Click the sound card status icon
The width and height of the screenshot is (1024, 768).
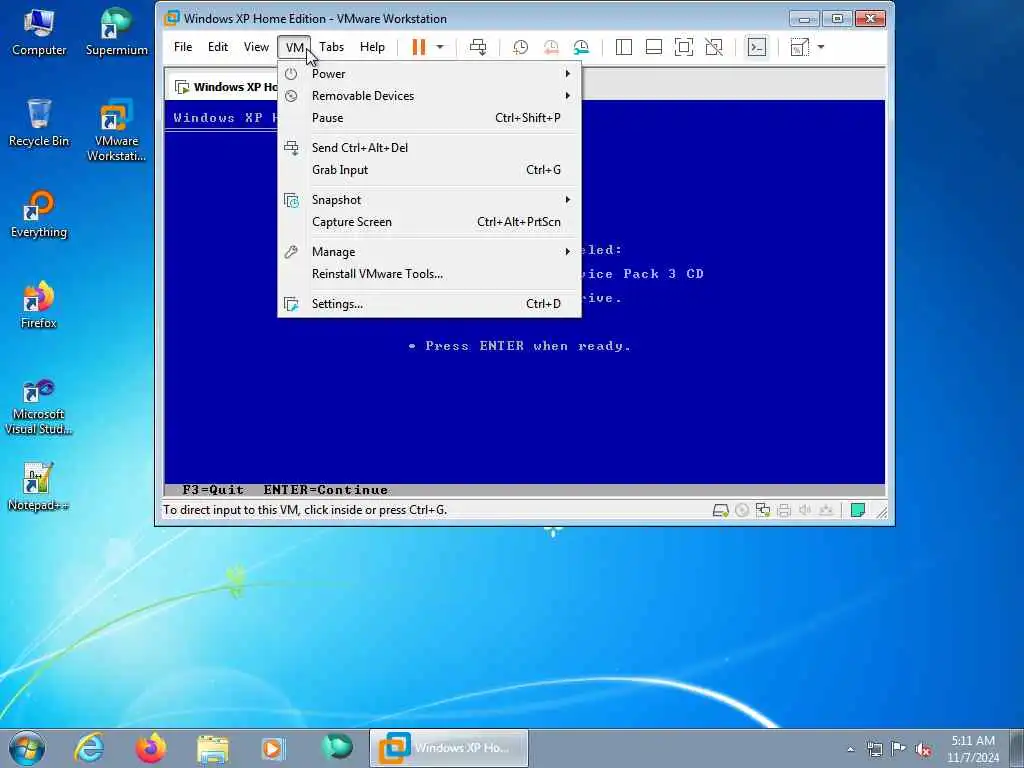805,511
